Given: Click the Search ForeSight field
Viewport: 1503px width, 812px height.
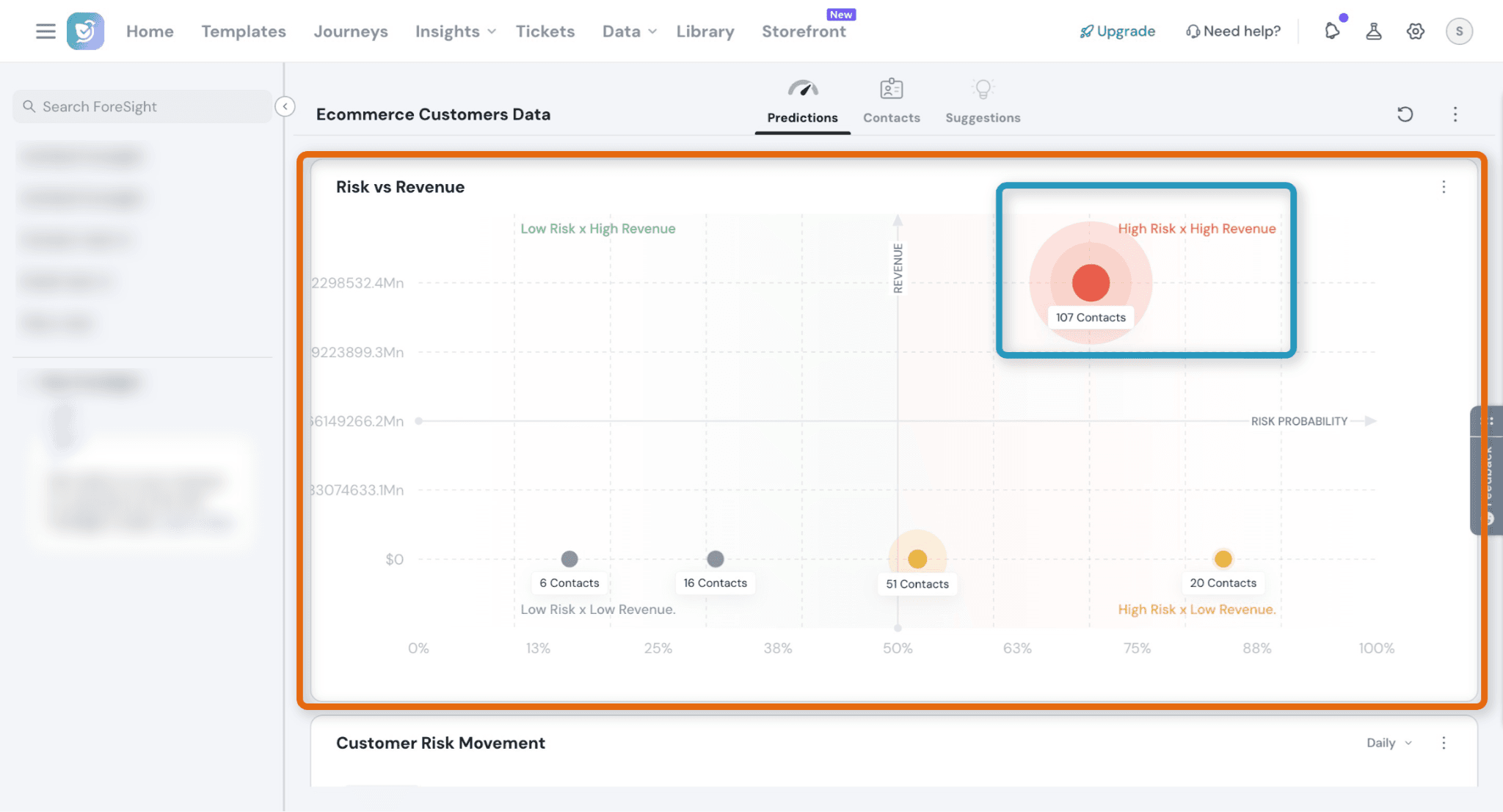Looking at the screenshot, I should [143, 106].
